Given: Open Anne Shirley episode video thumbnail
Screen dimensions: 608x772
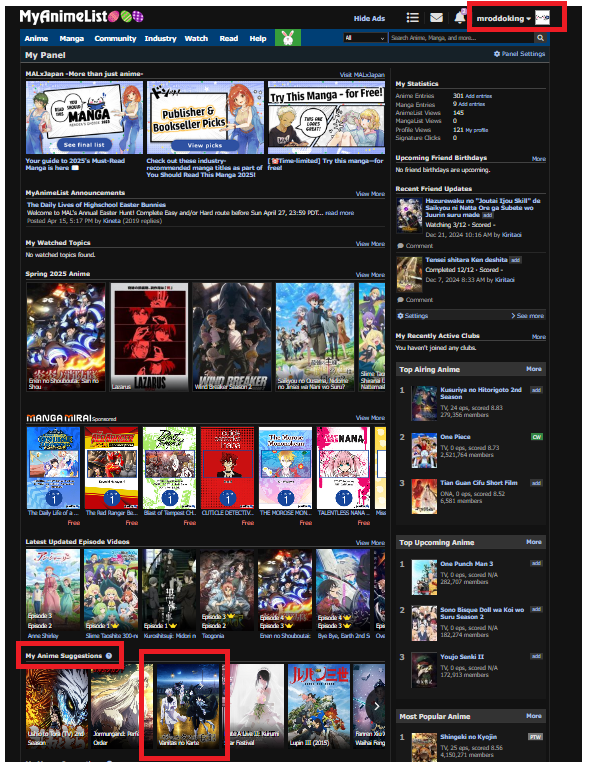Looking at the screenshot, I should coord(53,590).
